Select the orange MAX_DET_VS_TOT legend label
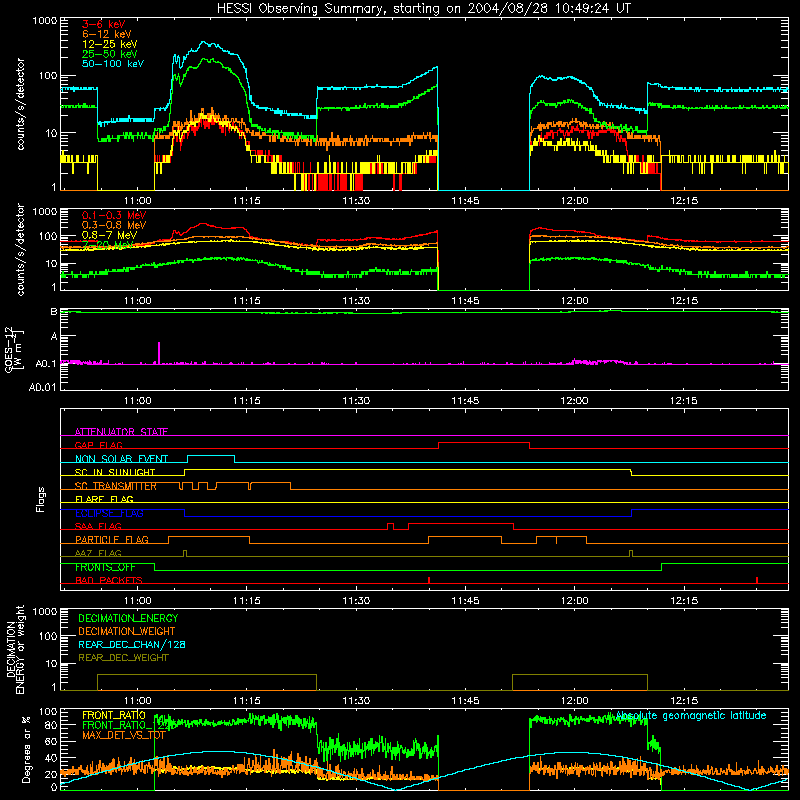 [123, 735]
